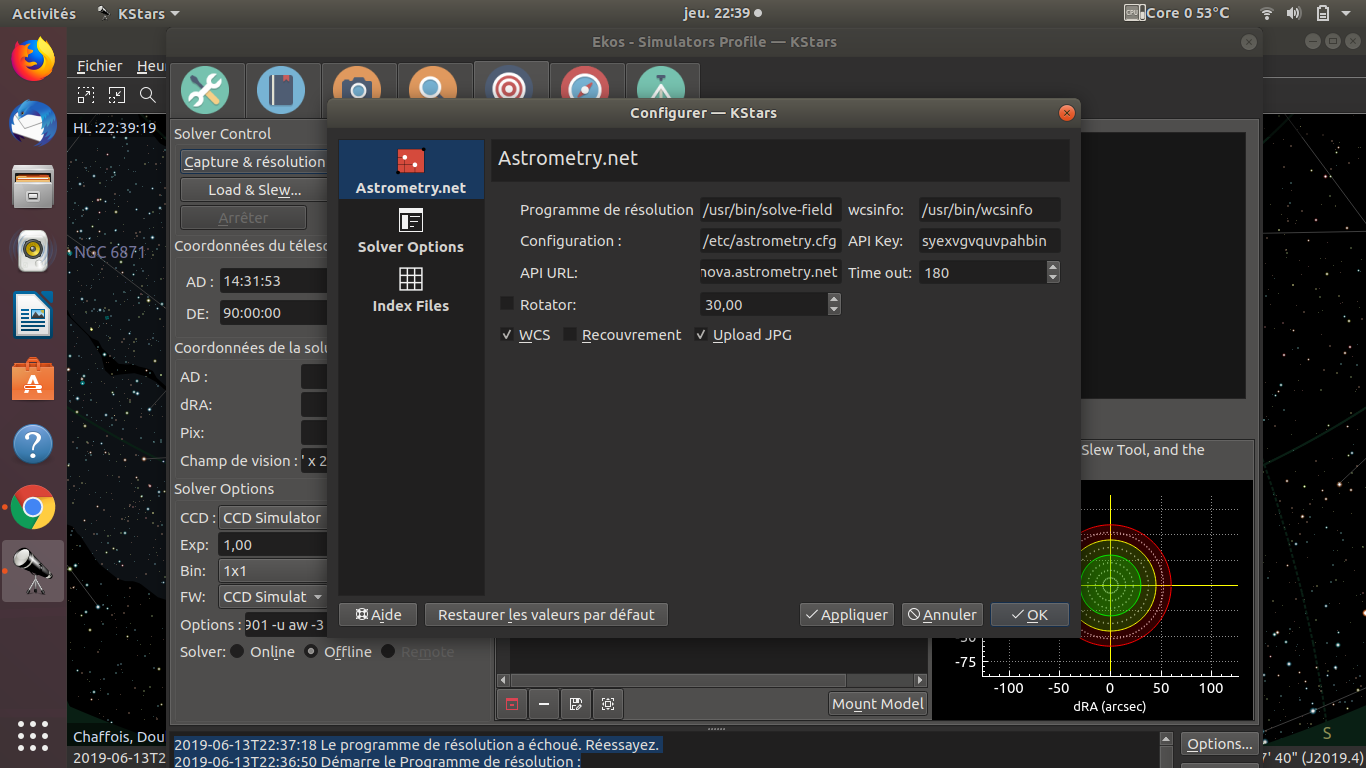Launch Firefox from the dock
This screenshot has width=1366, height=768.
[33, 60]
